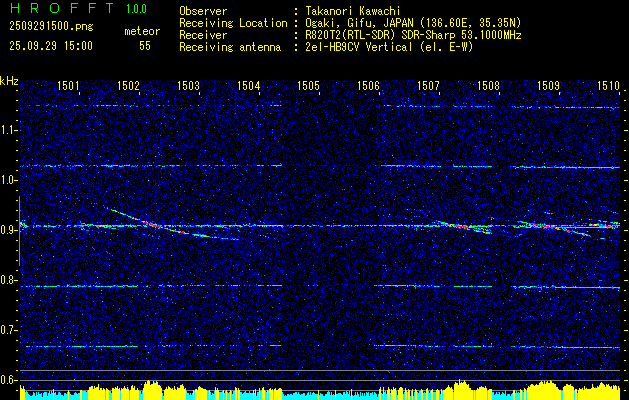This screenshot has height=400, width=629.
Task: Click the 1.1 kHz axis label
Action: click(x=7, y=130)
